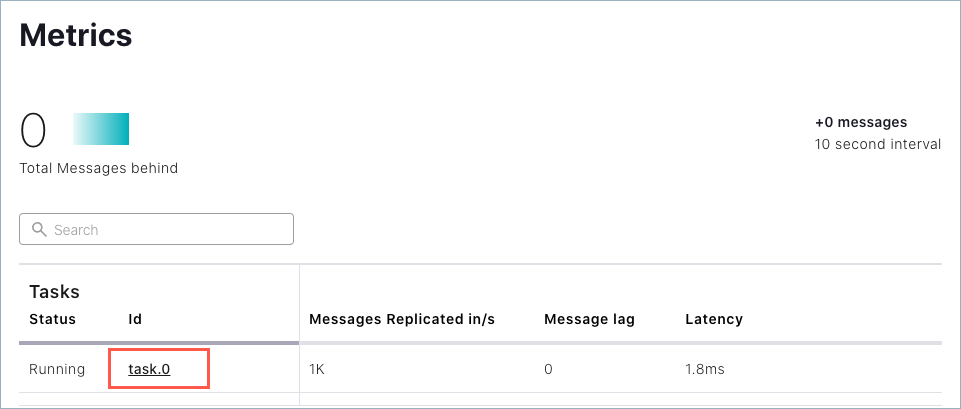Click the message lag value 0 in row
This screenshot has height=409, width=961.
point(548,369)
